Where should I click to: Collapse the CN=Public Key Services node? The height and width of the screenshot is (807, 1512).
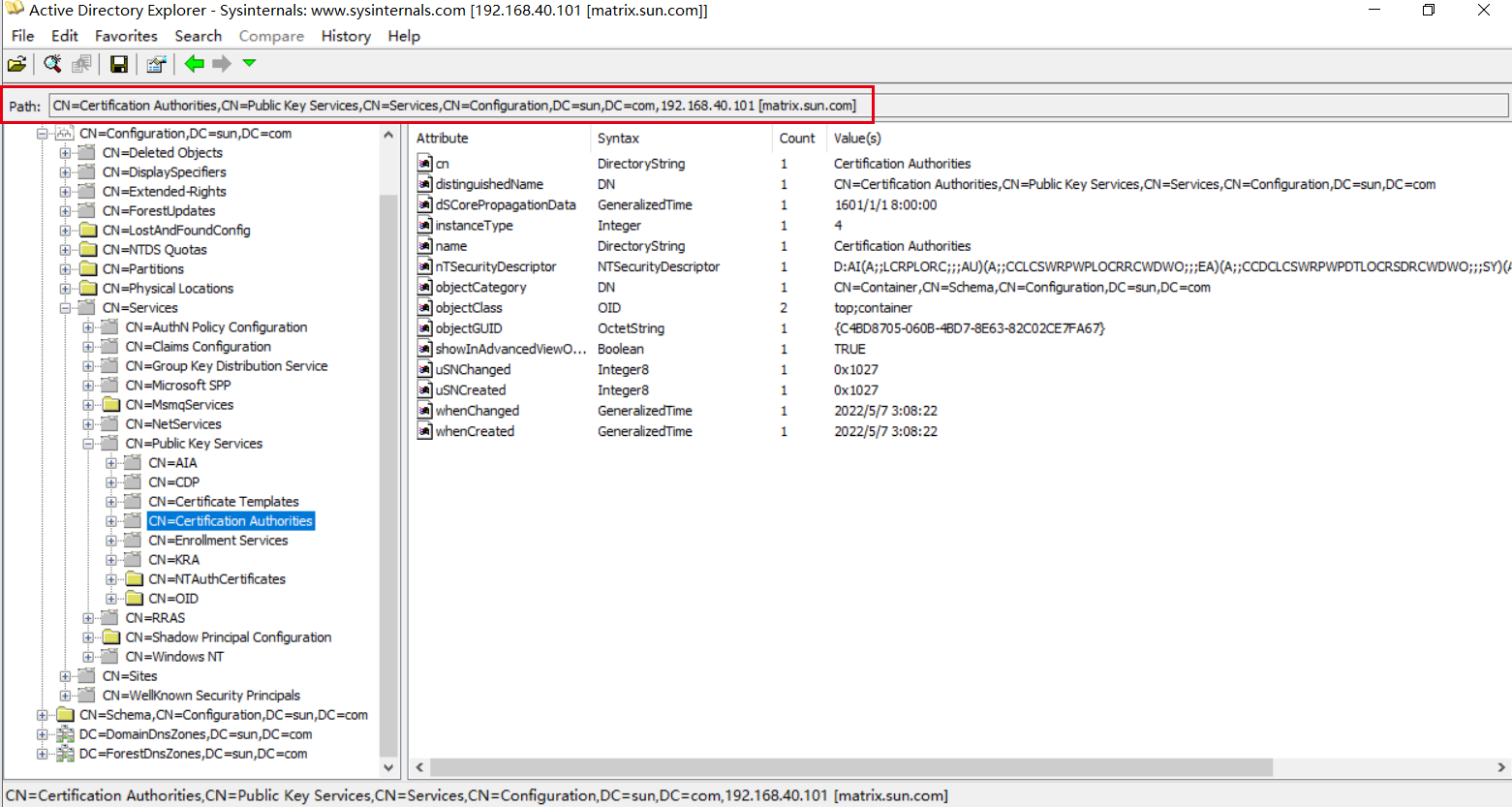coord(88,444)
